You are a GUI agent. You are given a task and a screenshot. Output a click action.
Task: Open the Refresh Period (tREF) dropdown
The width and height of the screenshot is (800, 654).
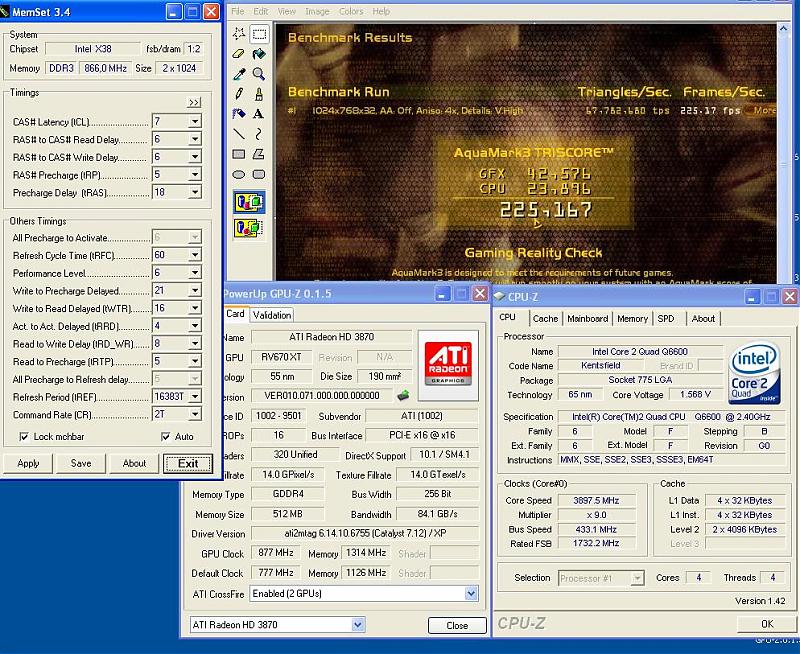195,396
